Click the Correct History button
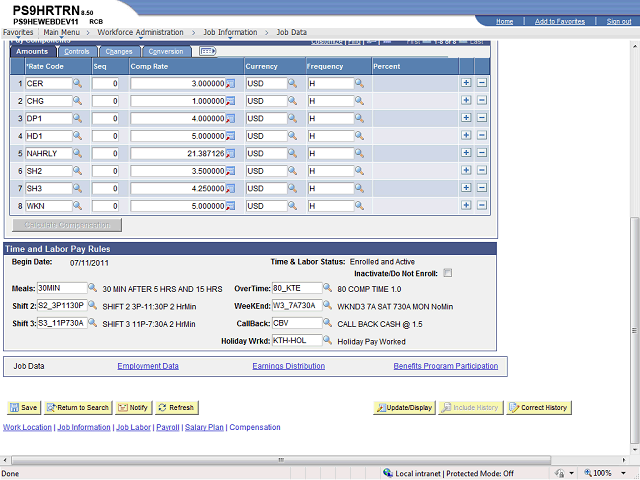640x480 pixels. pos(539,407)
